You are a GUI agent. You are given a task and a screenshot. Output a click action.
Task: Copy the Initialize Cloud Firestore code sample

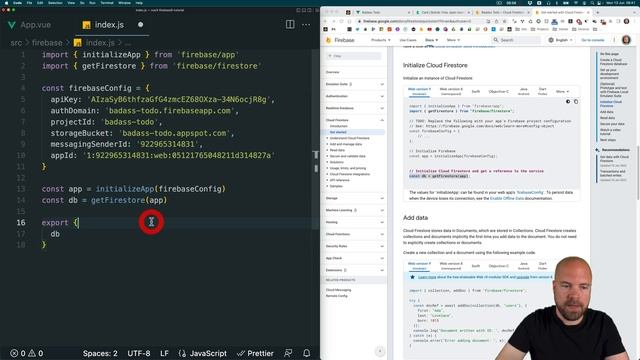pos(576,102)
